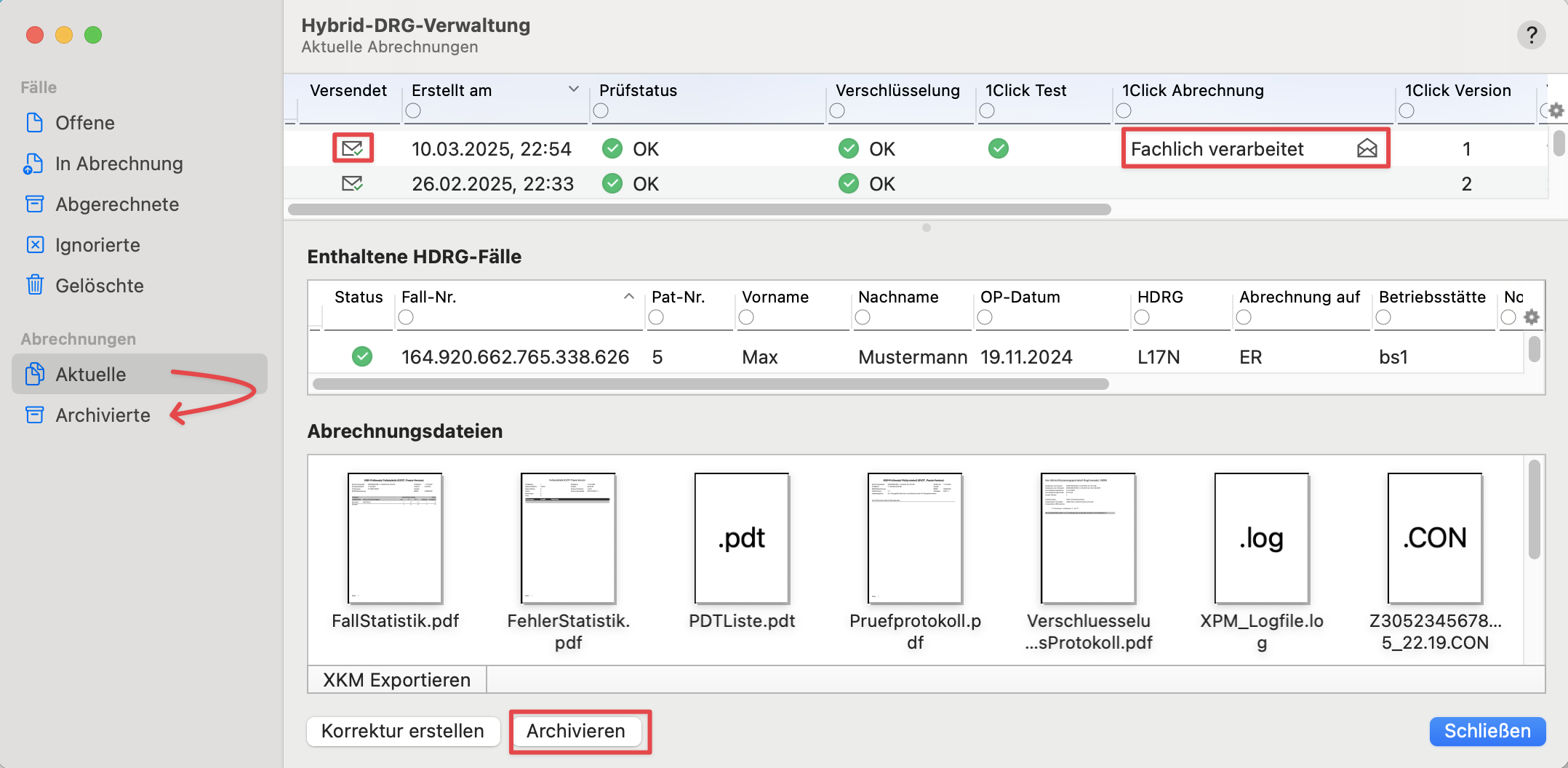Open the help question mark button
Image resolution: width=1568 pixels, height=768 pixels.
[1531, 34]
